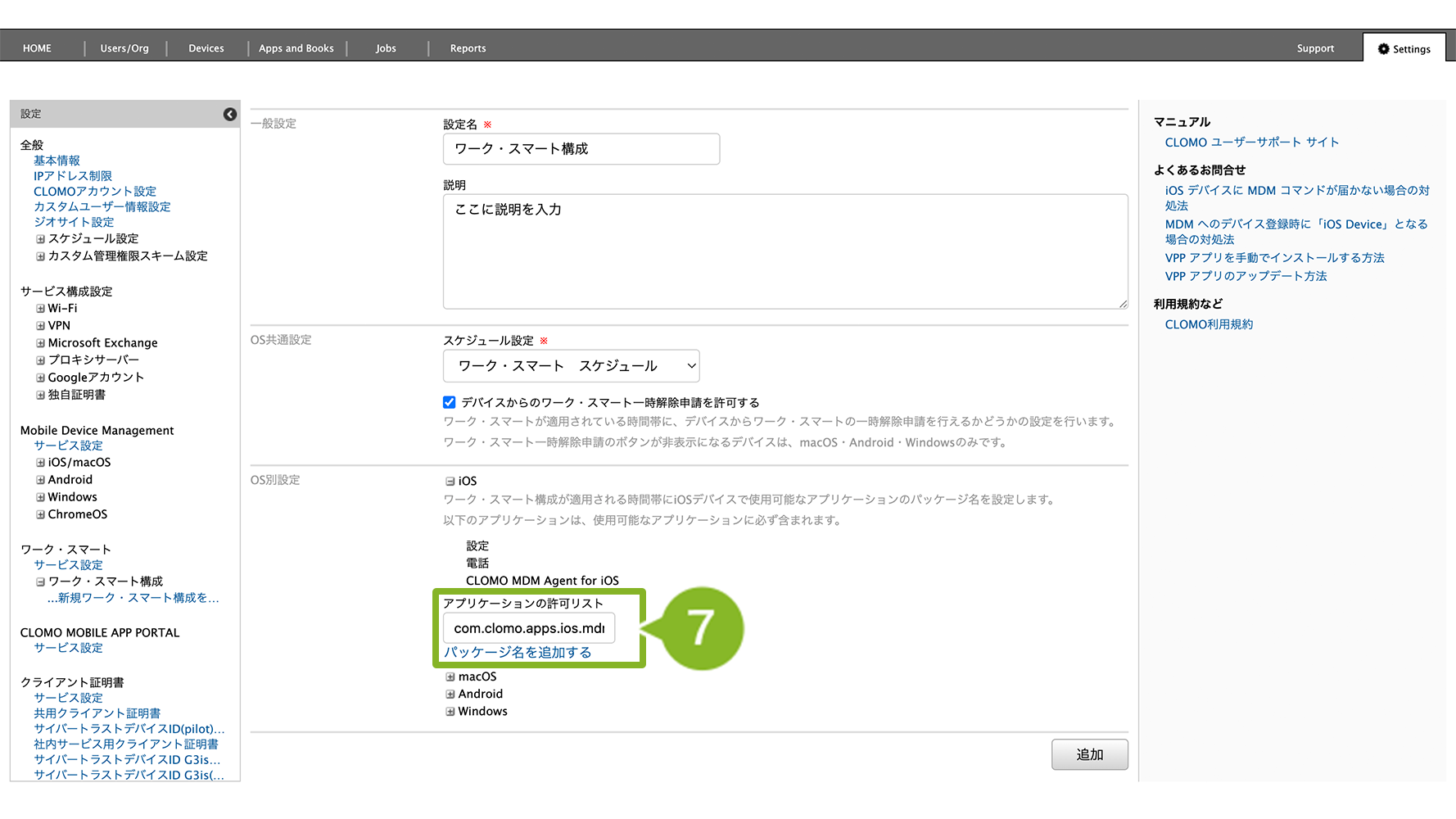The image size is (1456, 819).
Task: Click パッケージ名を追加する link
Action: tap(518, 652)
